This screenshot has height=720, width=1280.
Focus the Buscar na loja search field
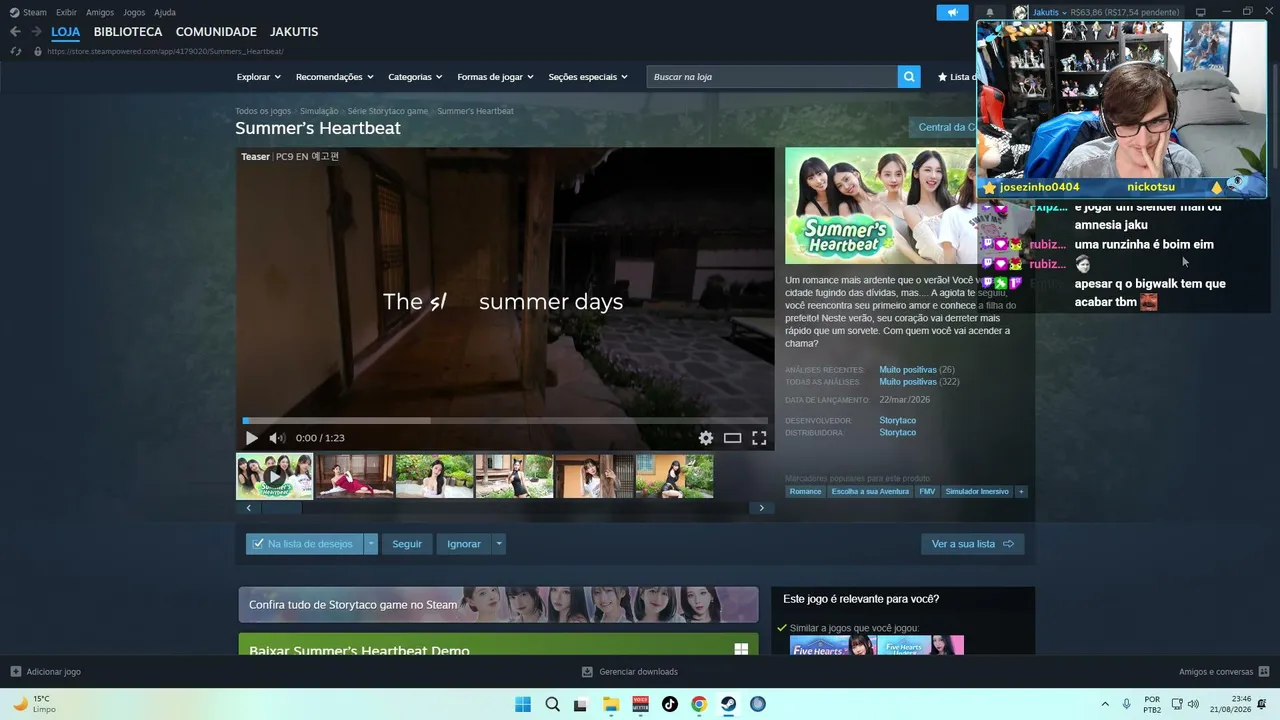pos(772,77)
